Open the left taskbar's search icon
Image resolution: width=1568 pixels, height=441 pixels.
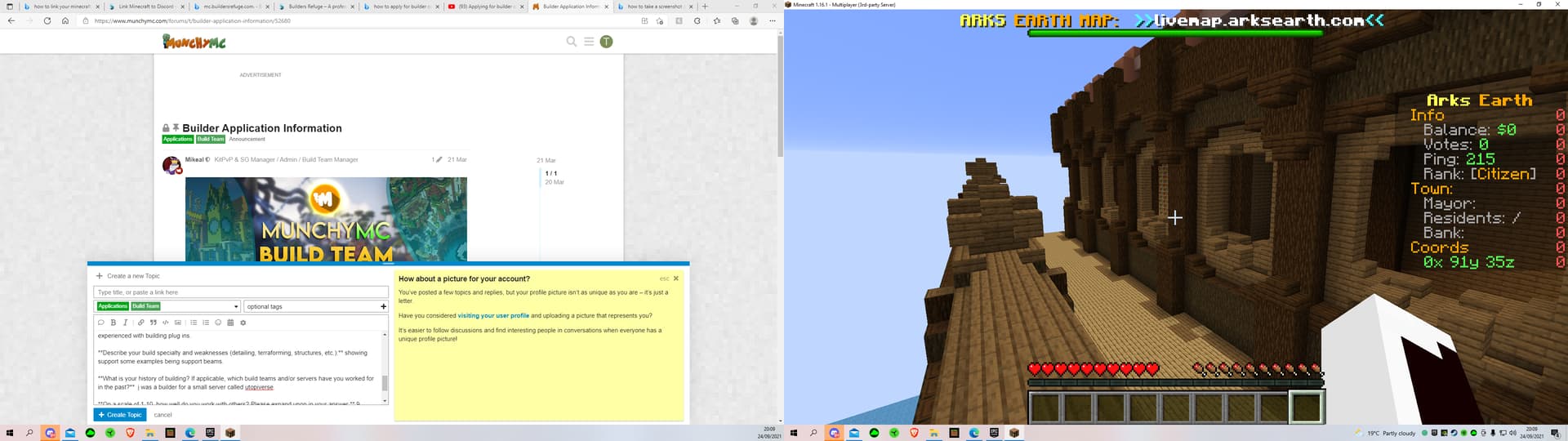(x=29, y=433)
